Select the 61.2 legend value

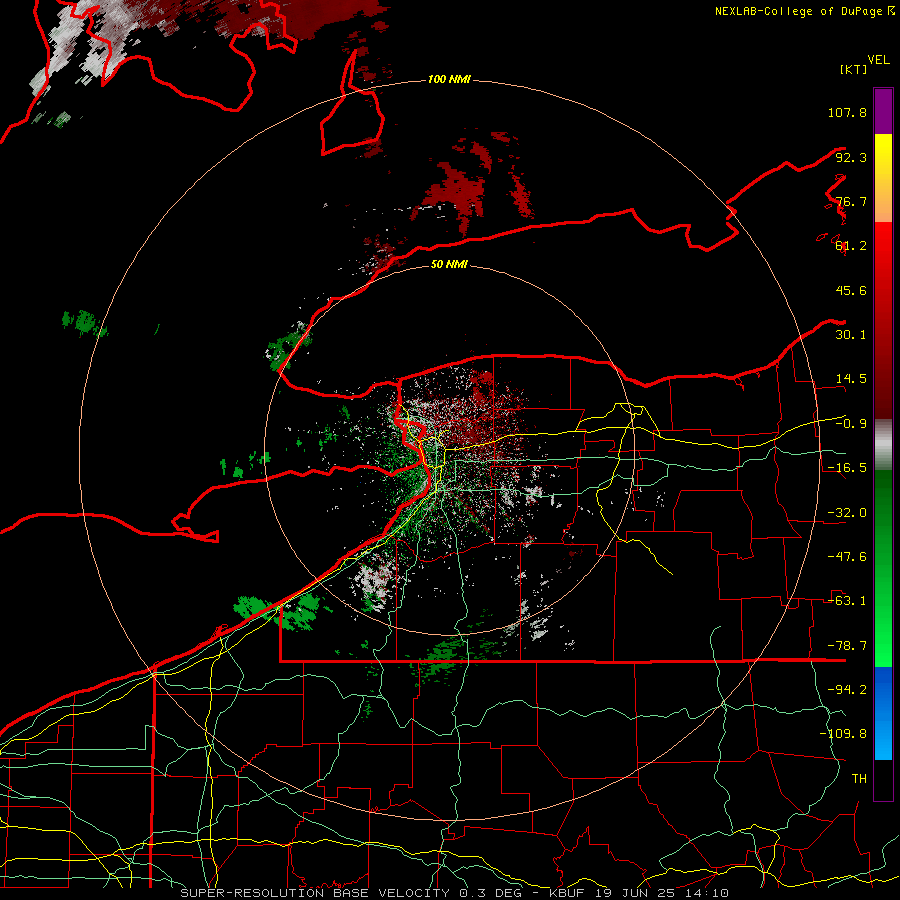pos(851,246)
